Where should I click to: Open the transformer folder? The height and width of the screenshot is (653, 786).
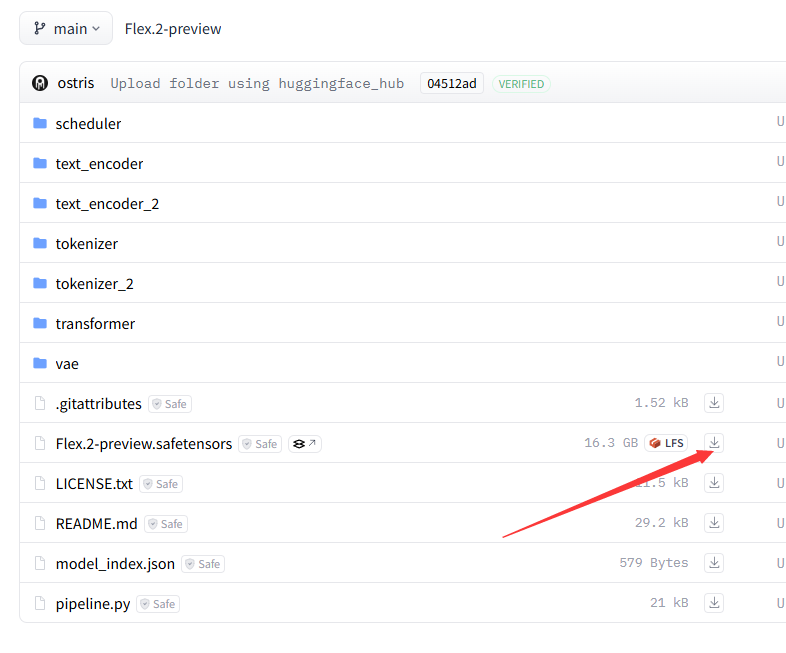pos(95,324)
